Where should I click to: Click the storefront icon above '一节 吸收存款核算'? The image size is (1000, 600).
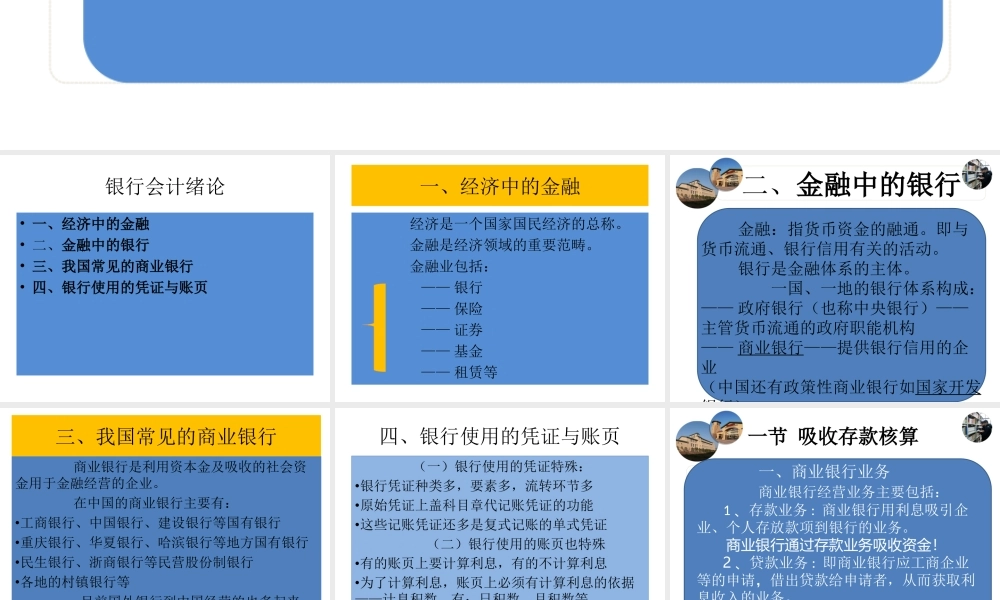pos(727,425)
